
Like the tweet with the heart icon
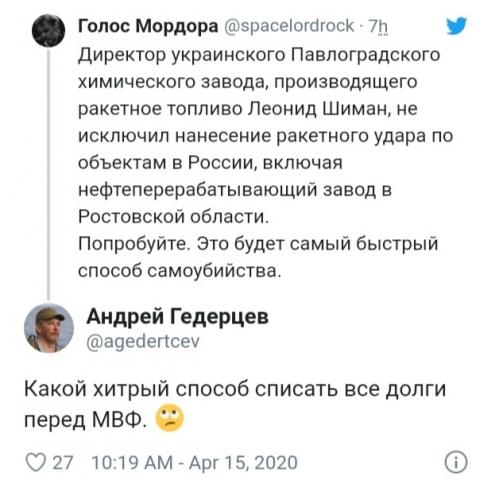coord(36,462)
